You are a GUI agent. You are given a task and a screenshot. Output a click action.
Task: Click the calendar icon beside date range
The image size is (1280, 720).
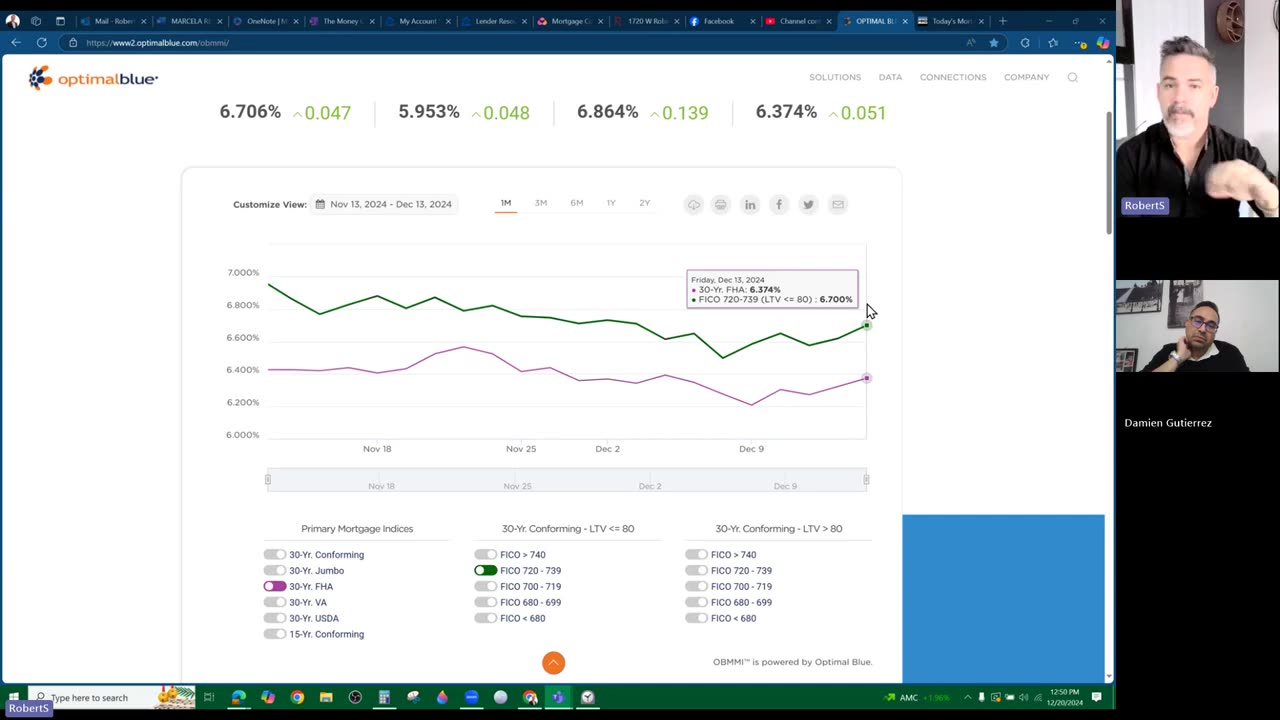pos(320,204)
